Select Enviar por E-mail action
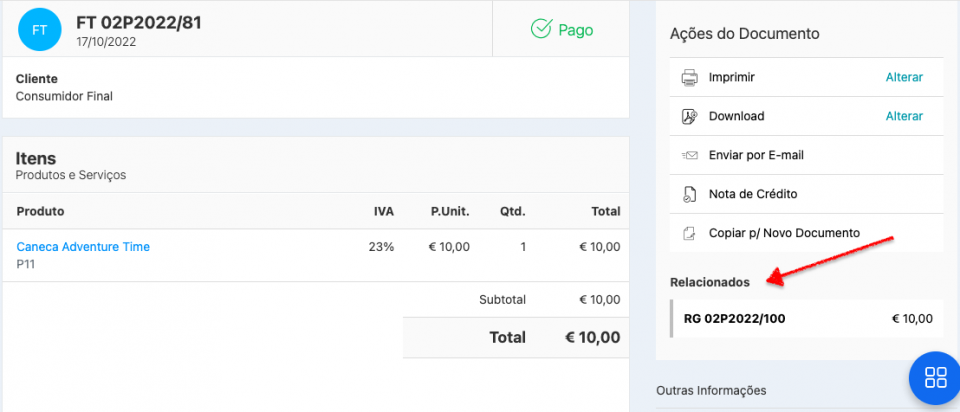960x412 pixels. click(756, 155)
